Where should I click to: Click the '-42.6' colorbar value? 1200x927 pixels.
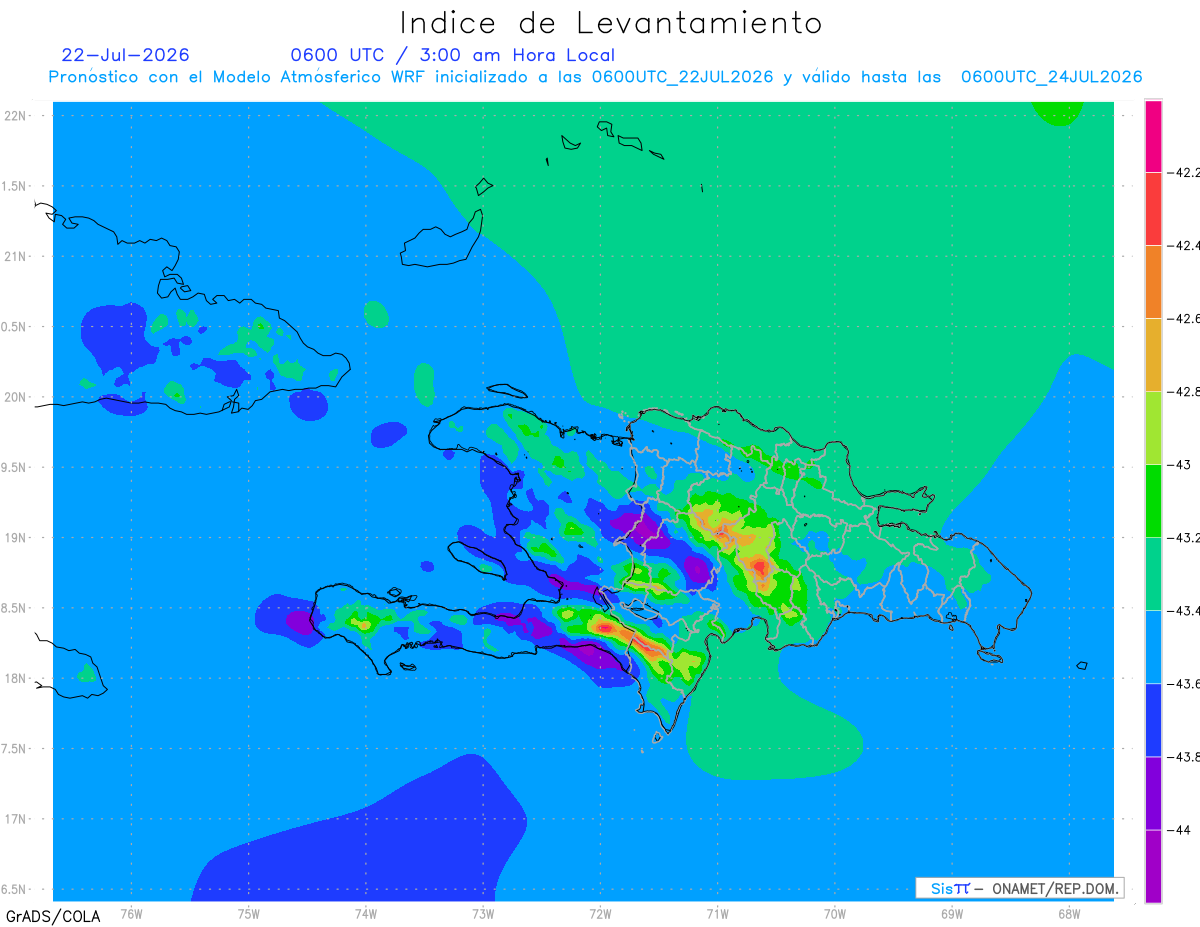click(1185, 318)
